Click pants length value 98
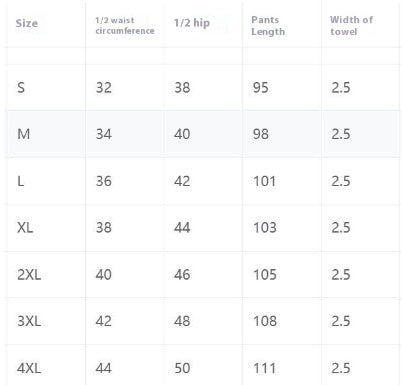The height and width of the screenshot is (385, 402). (x=261, y=134)
